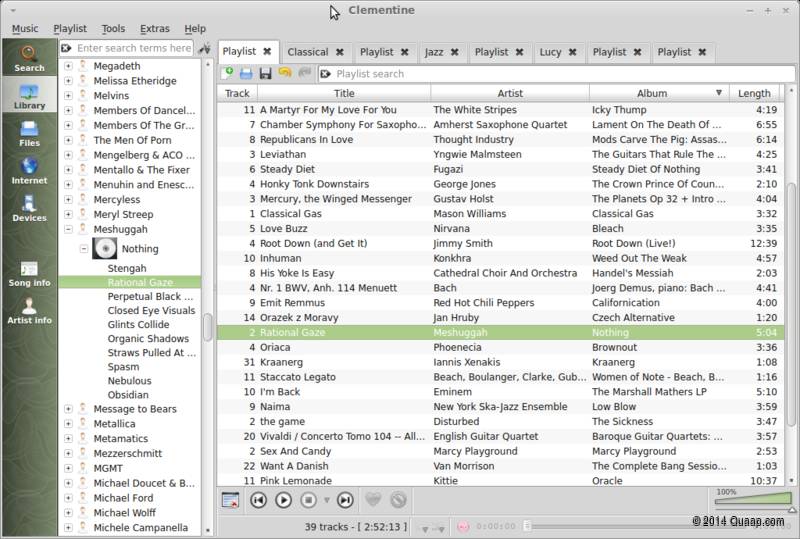Open the Help menu
Screen dimensions: 800x539
(x=195, y=29)
